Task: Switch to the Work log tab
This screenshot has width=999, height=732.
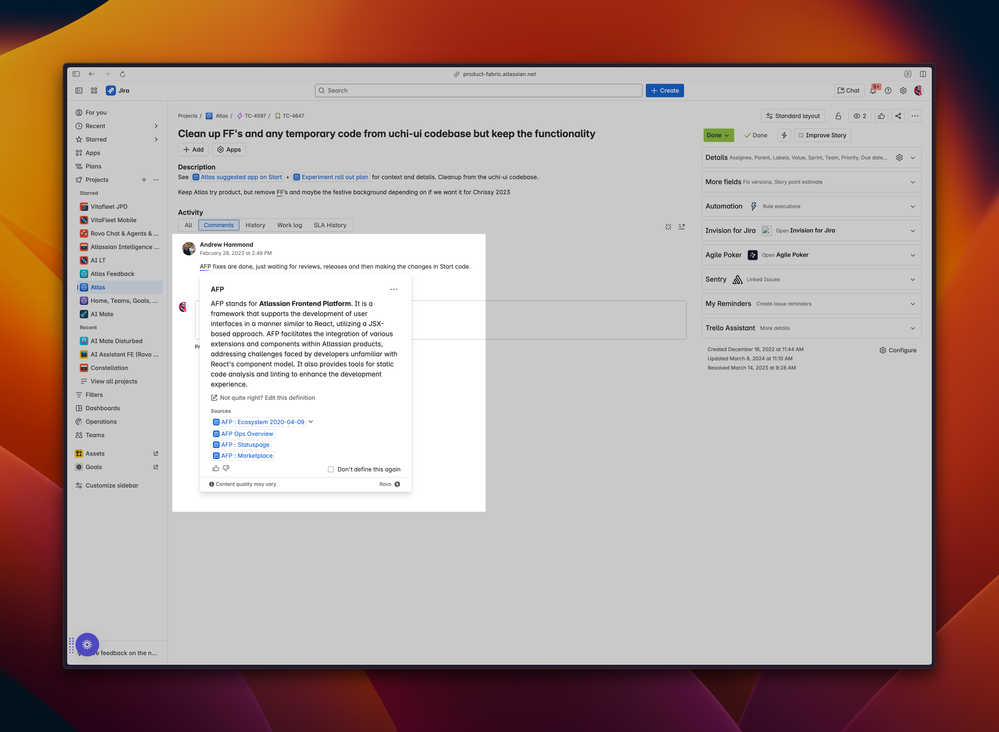Action: 289,225
